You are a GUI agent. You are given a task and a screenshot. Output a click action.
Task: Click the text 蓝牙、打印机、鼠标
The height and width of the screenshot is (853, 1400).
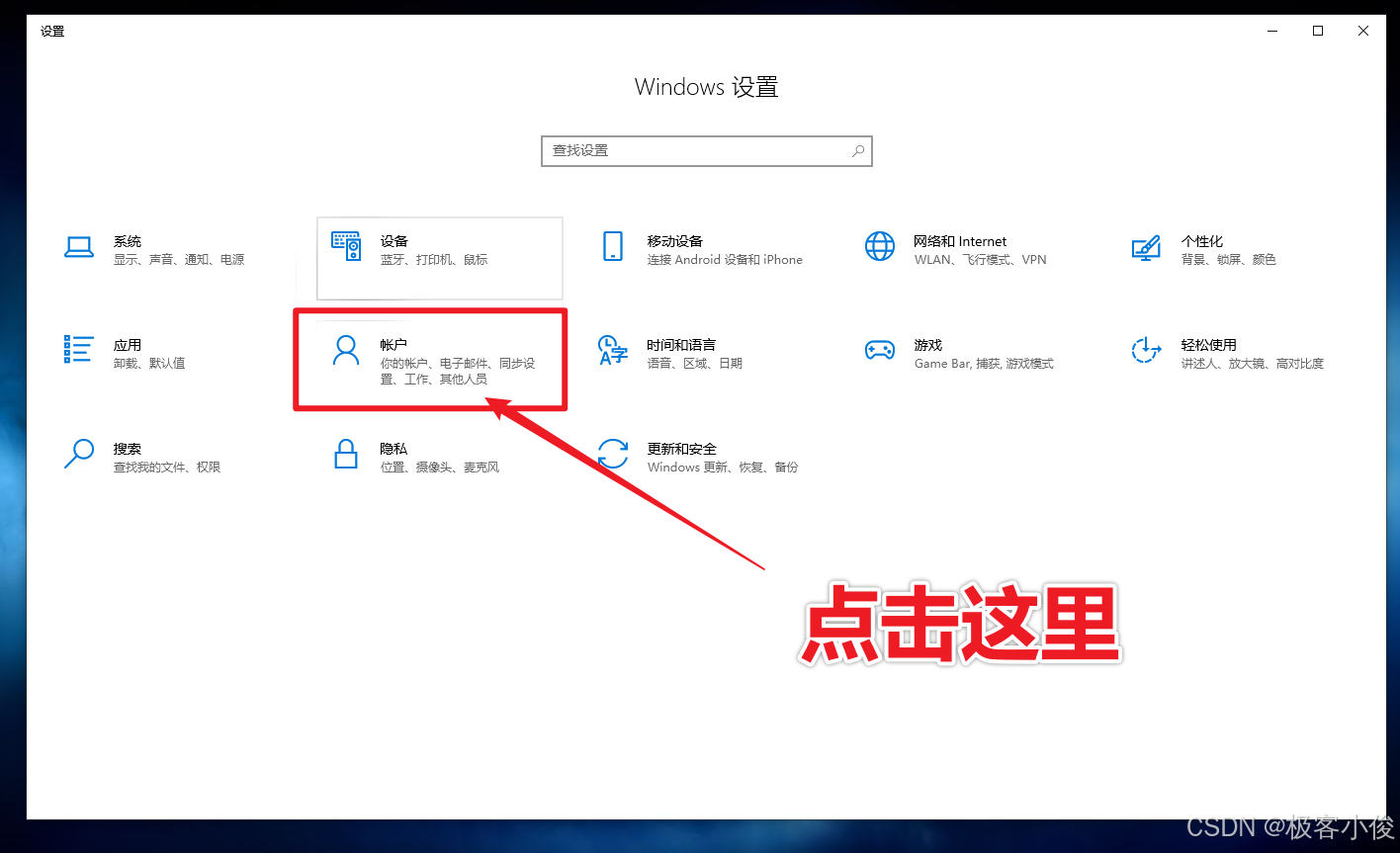pos(434,260)
